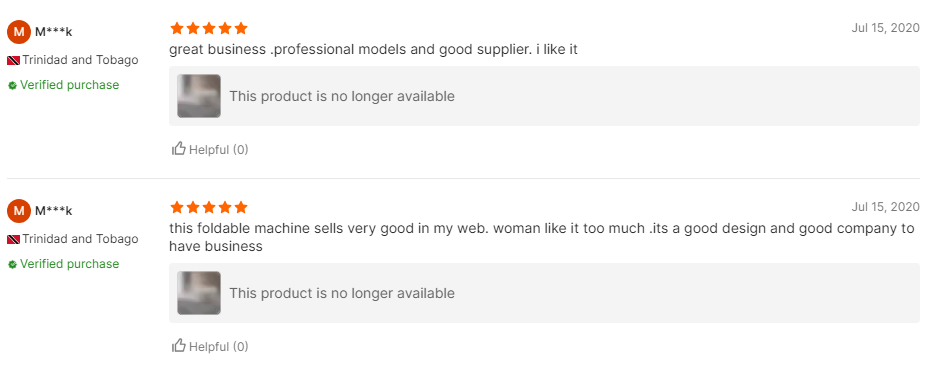Click first 'This product is no longer available' text
The width and height of the screenshot is (927, 368).
click(342, 96)
